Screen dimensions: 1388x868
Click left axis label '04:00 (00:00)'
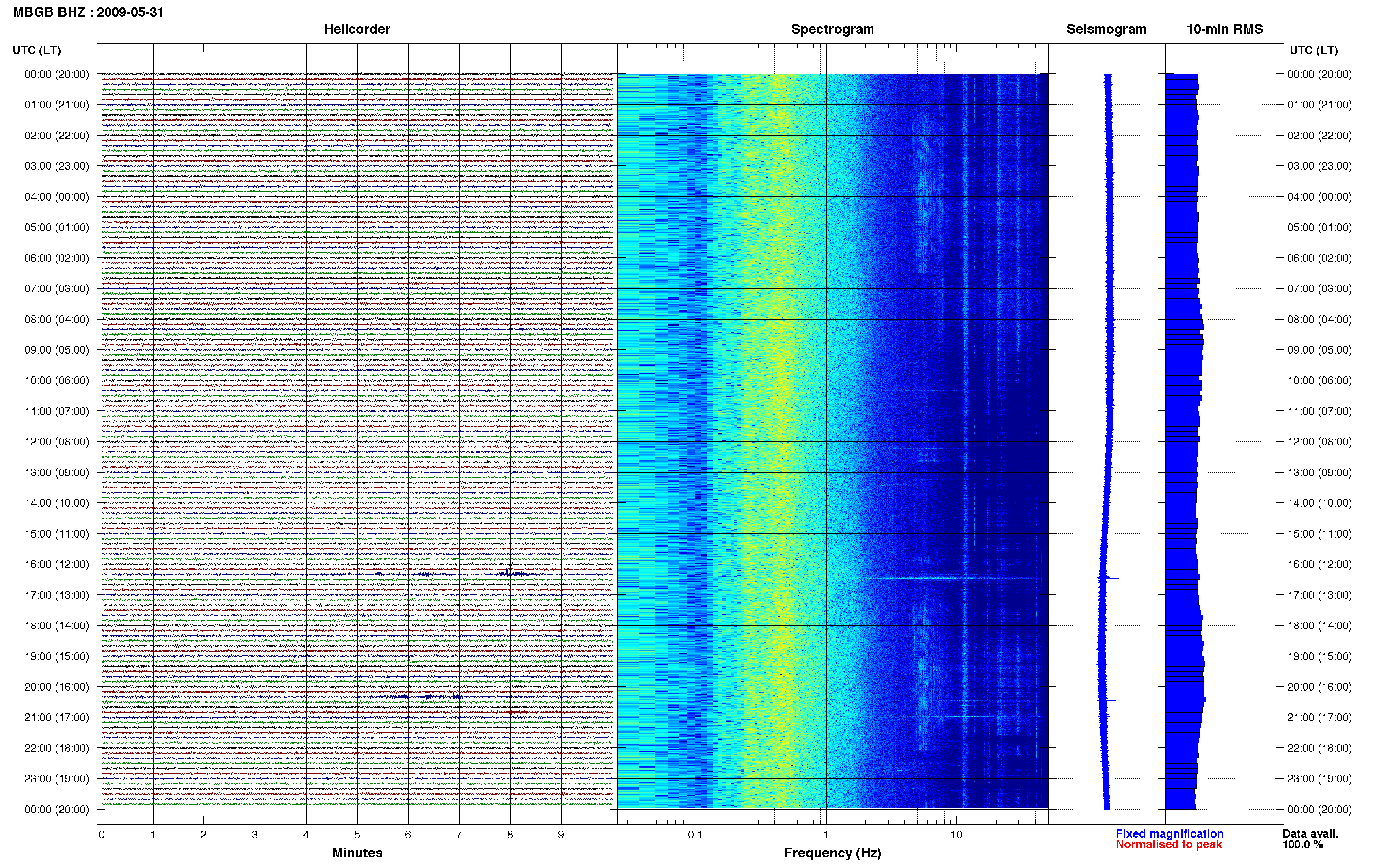[x=56, y=197]
